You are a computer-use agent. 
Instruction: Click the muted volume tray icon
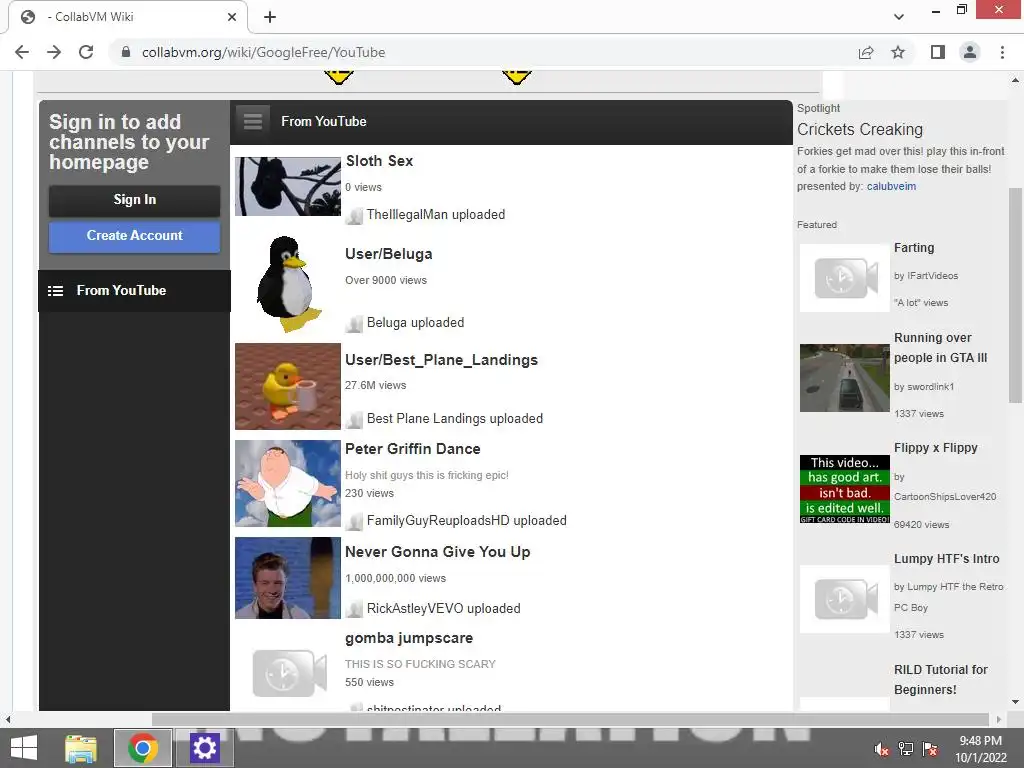(881, 749)
